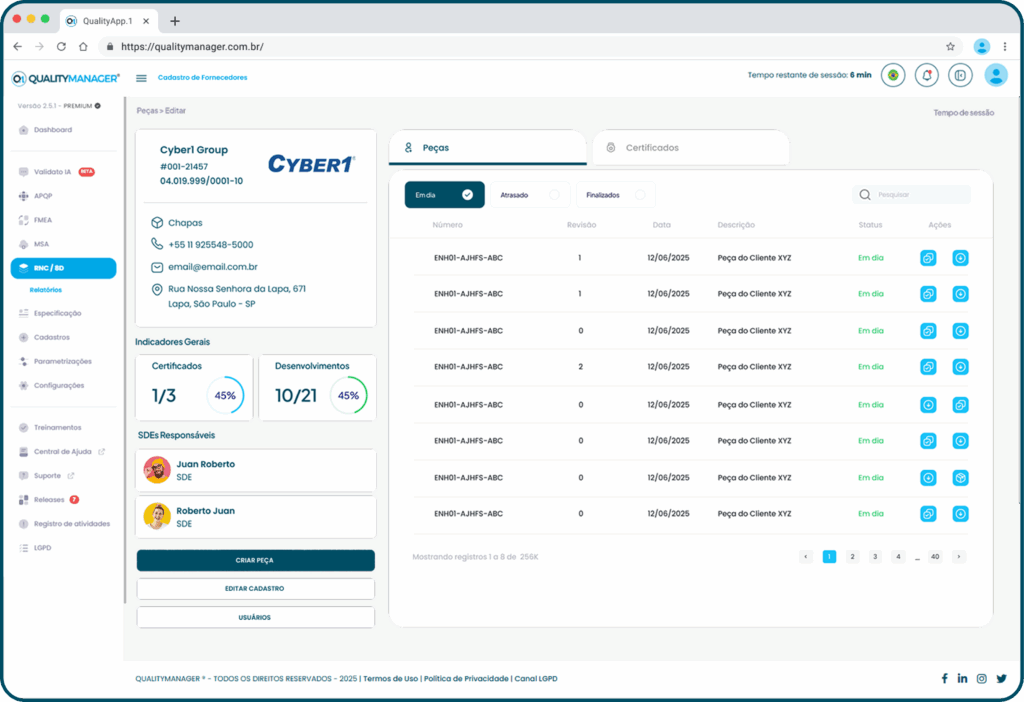Click the copy icon in the first table row
Viewport: 1024px width, 702px height.
[x=928, y=258]
